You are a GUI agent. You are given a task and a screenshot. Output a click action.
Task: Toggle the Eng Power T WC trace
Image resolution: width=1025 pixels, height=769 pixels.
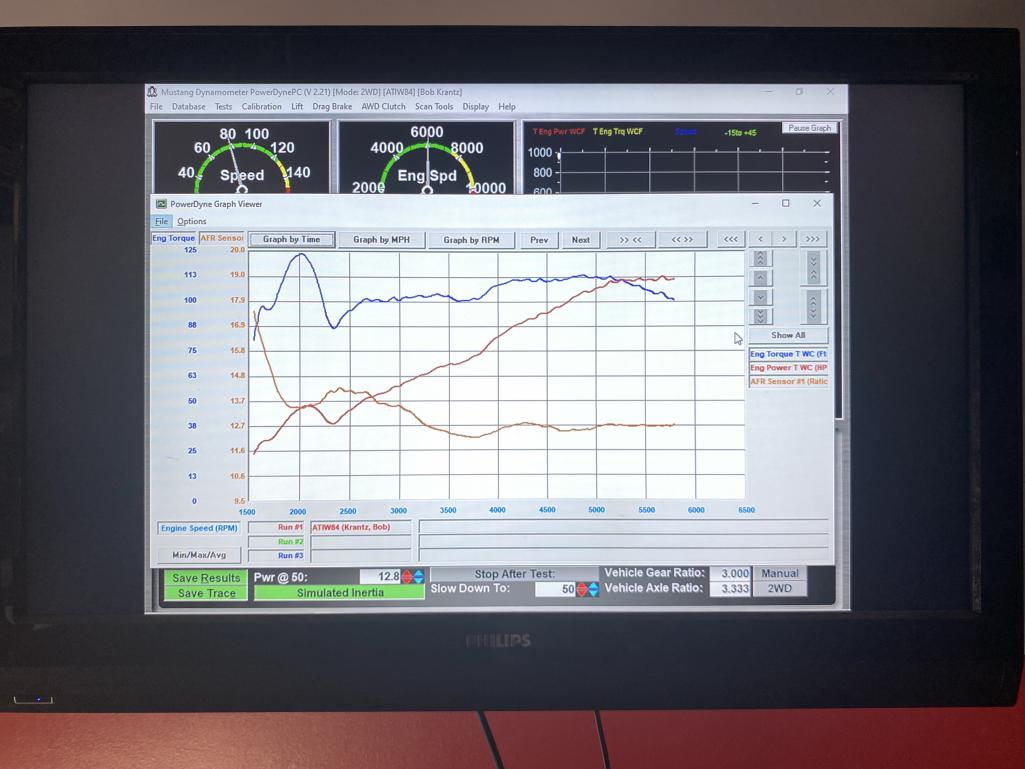[788, 368]
